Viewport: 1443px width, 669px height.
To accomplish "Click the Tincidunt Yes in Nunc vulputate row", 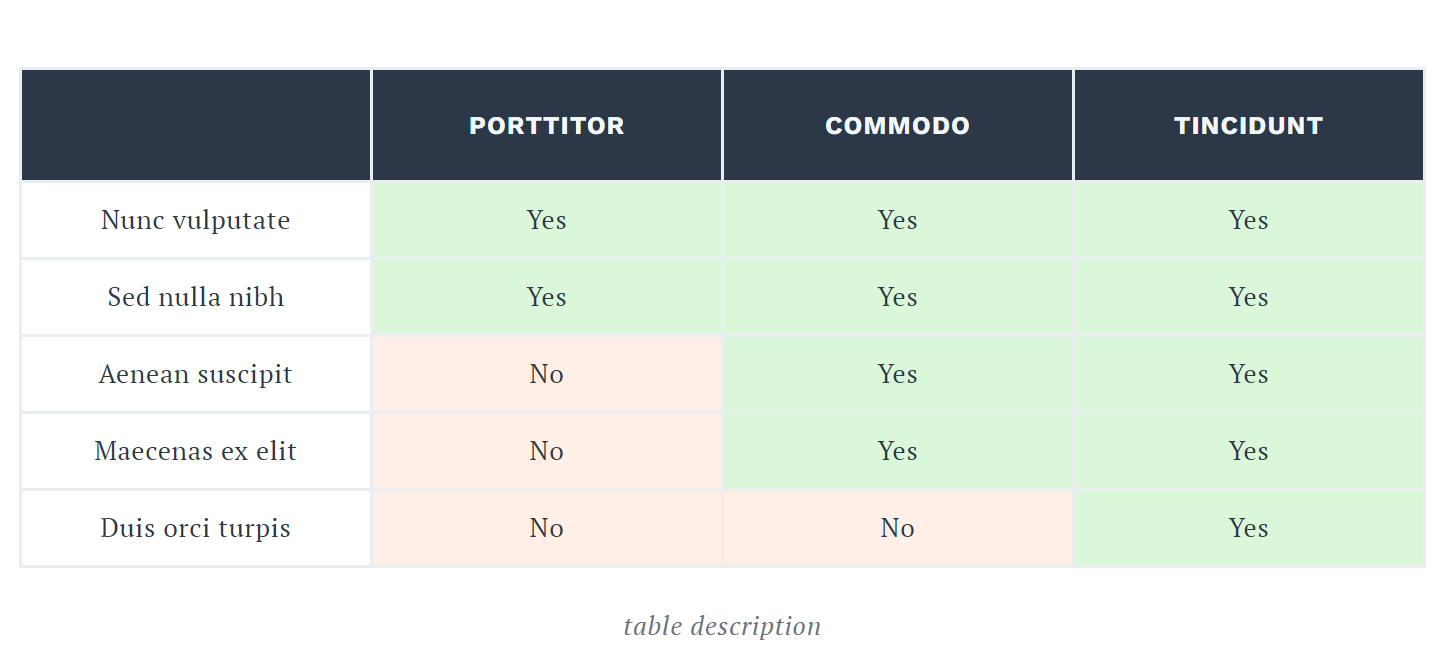I will (x=1249, y=220).
